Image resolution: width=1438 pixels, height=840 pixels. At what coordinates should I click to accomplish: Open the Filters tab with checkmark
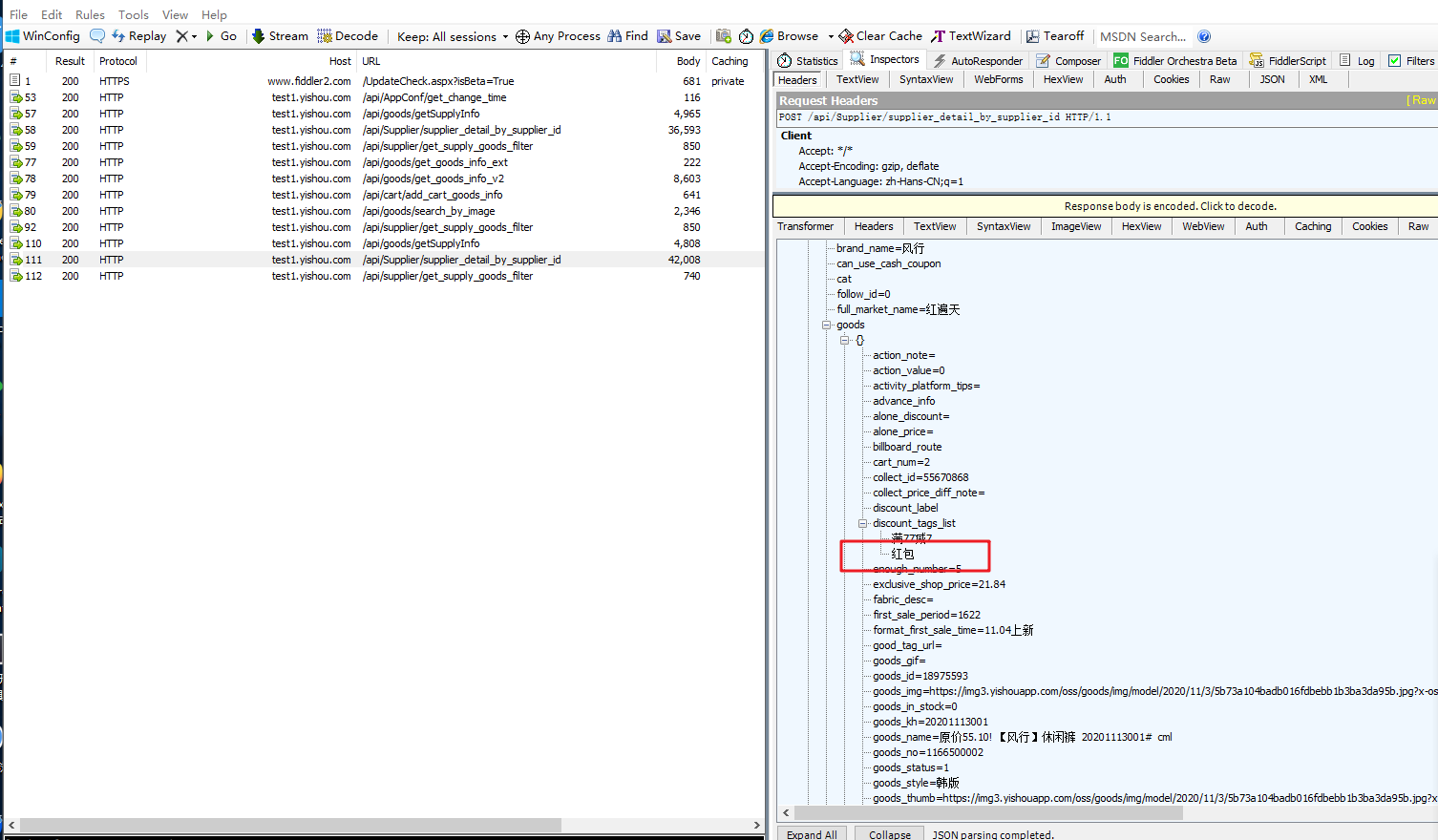point(1411,61)
